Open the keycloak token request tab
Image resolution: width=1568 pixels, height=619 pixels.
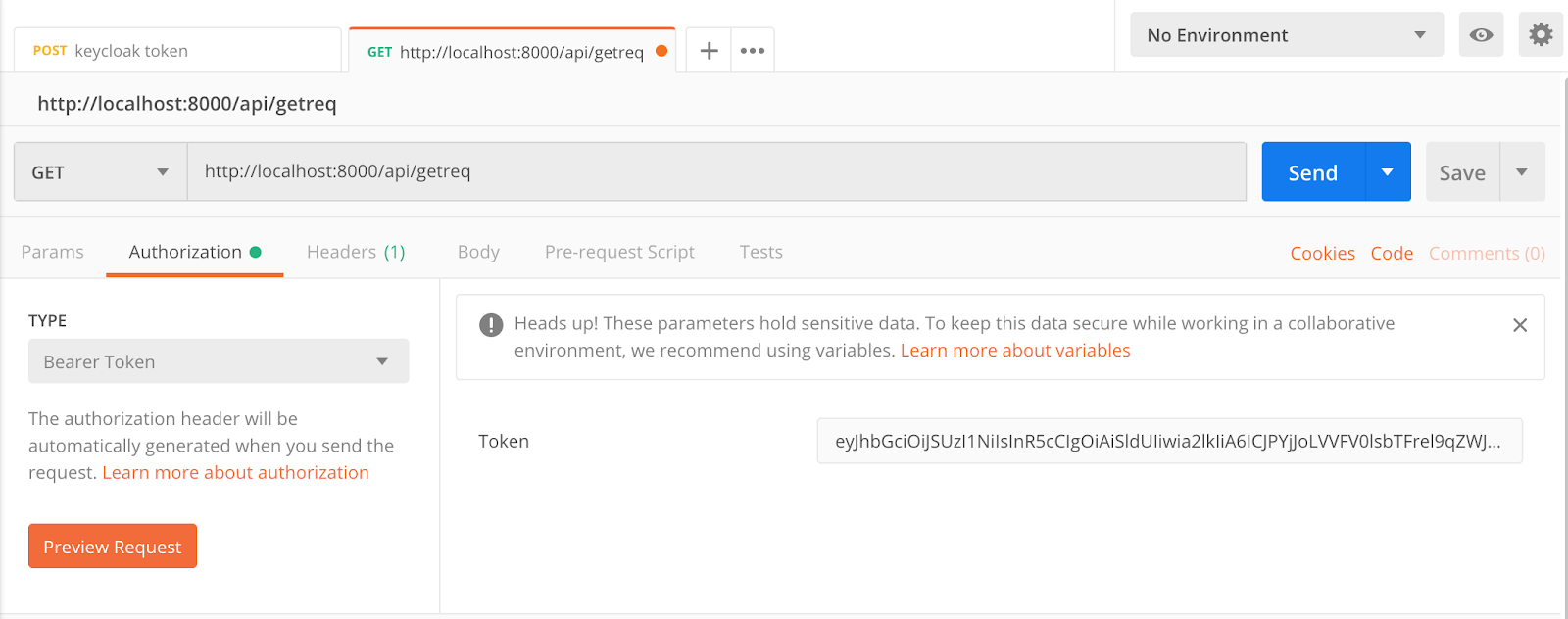pos(176,50)
